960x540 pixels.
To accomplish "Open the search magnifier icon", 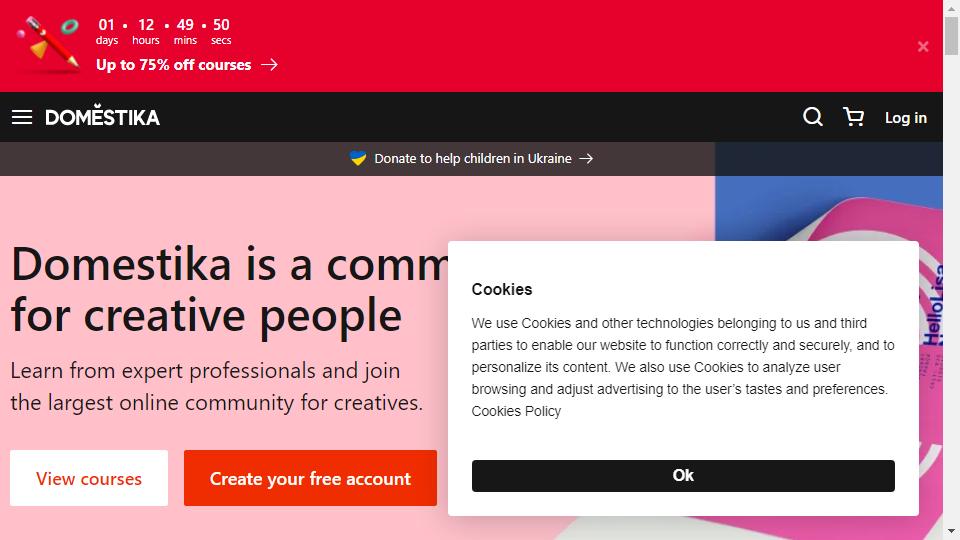I will 812,116.
